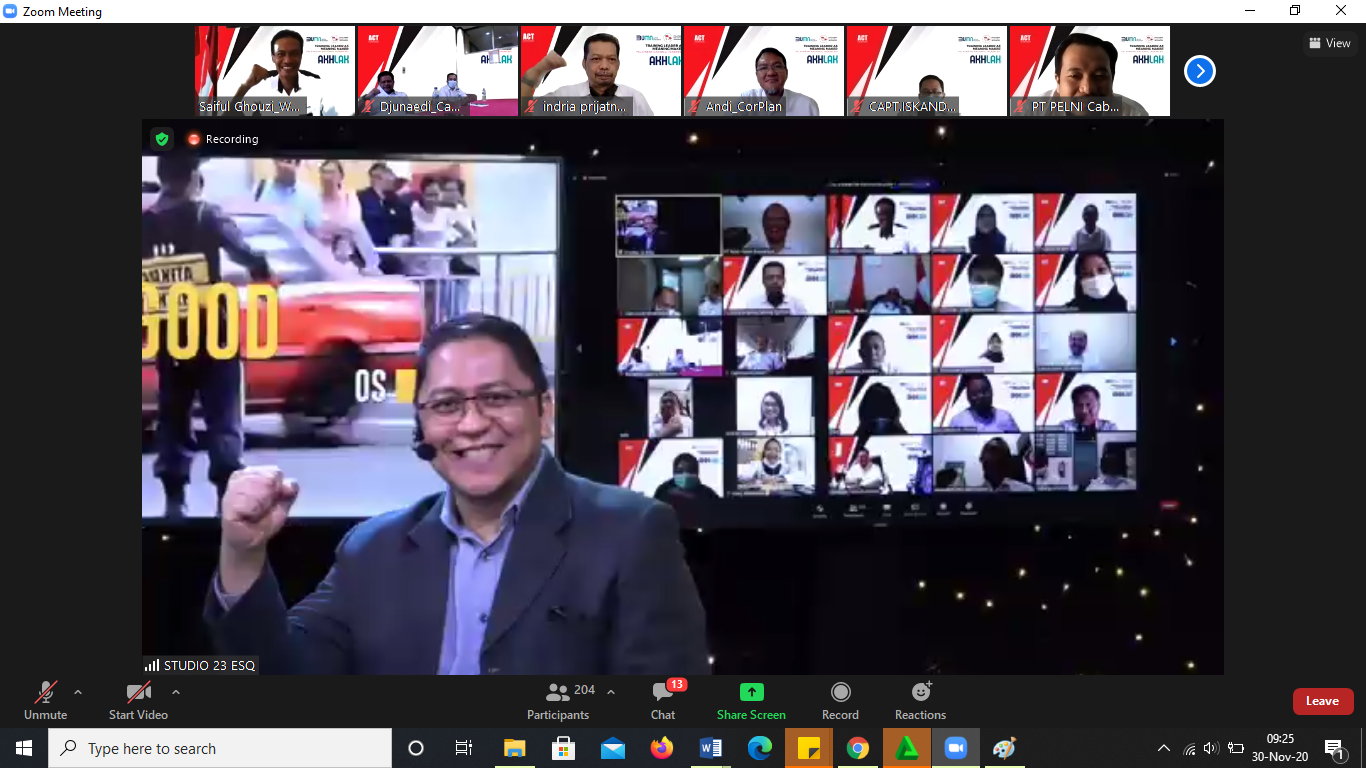
Task: Show next participants with blue arrow
Action: pyautogui.click(x=1199, y=71)
